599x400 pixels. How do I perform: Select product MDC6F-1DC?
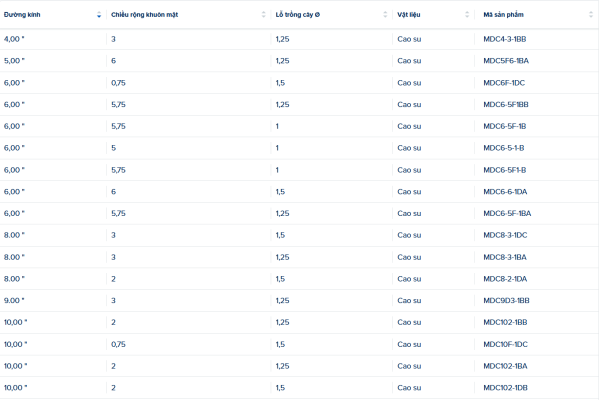point(504,83)
